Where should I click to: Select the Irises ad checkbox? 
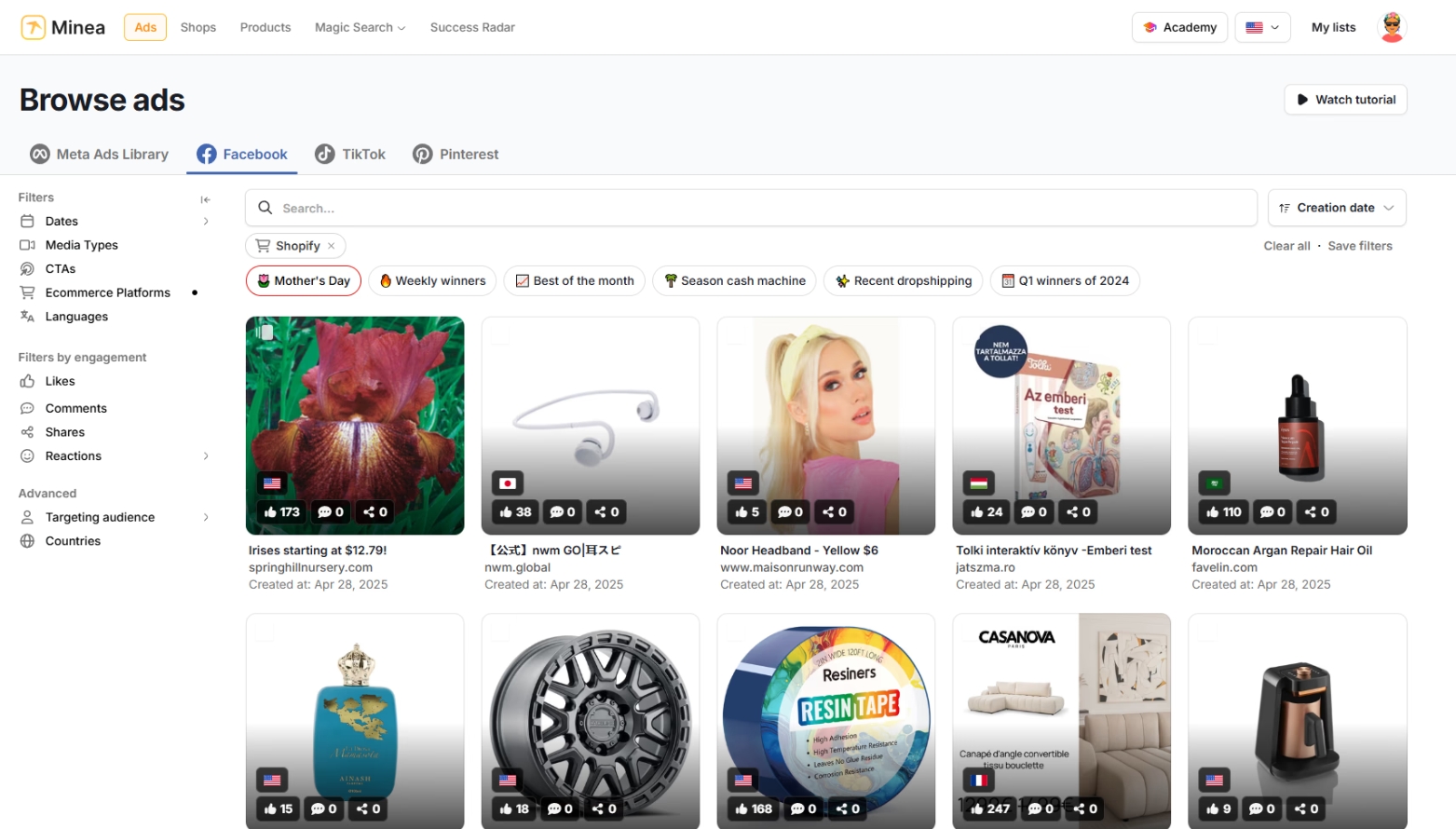point(265,333)
